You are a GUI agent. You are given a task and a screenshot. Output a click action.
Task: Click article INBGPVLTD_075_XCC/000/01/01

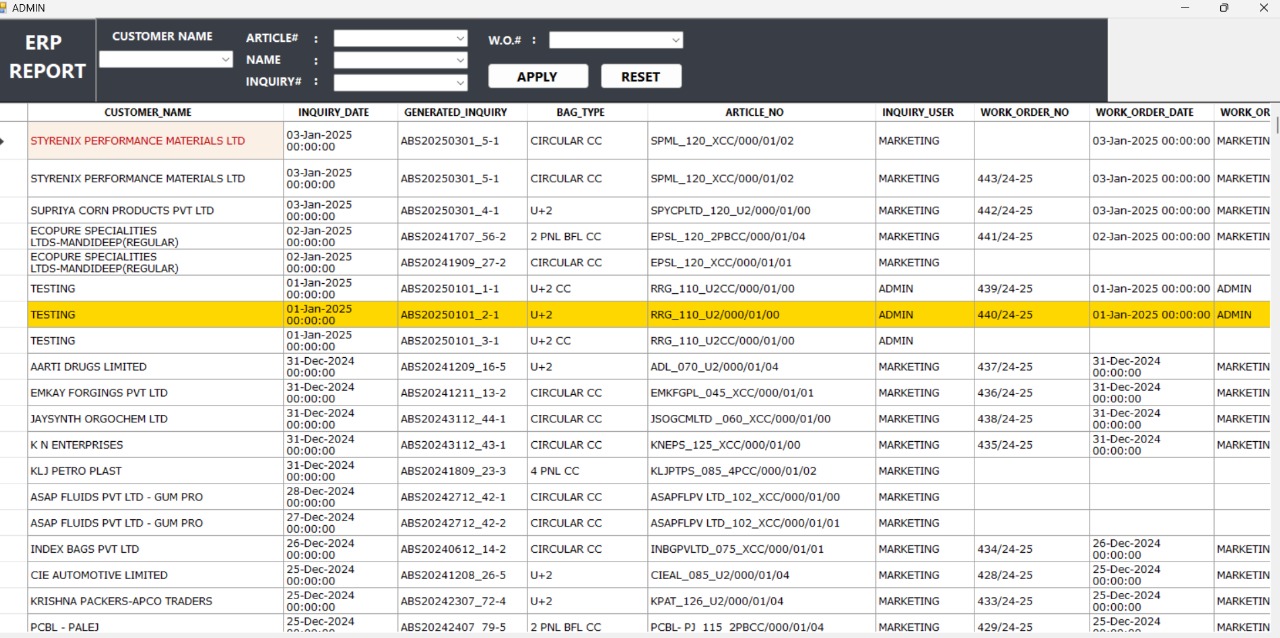[x=761, y=549]
